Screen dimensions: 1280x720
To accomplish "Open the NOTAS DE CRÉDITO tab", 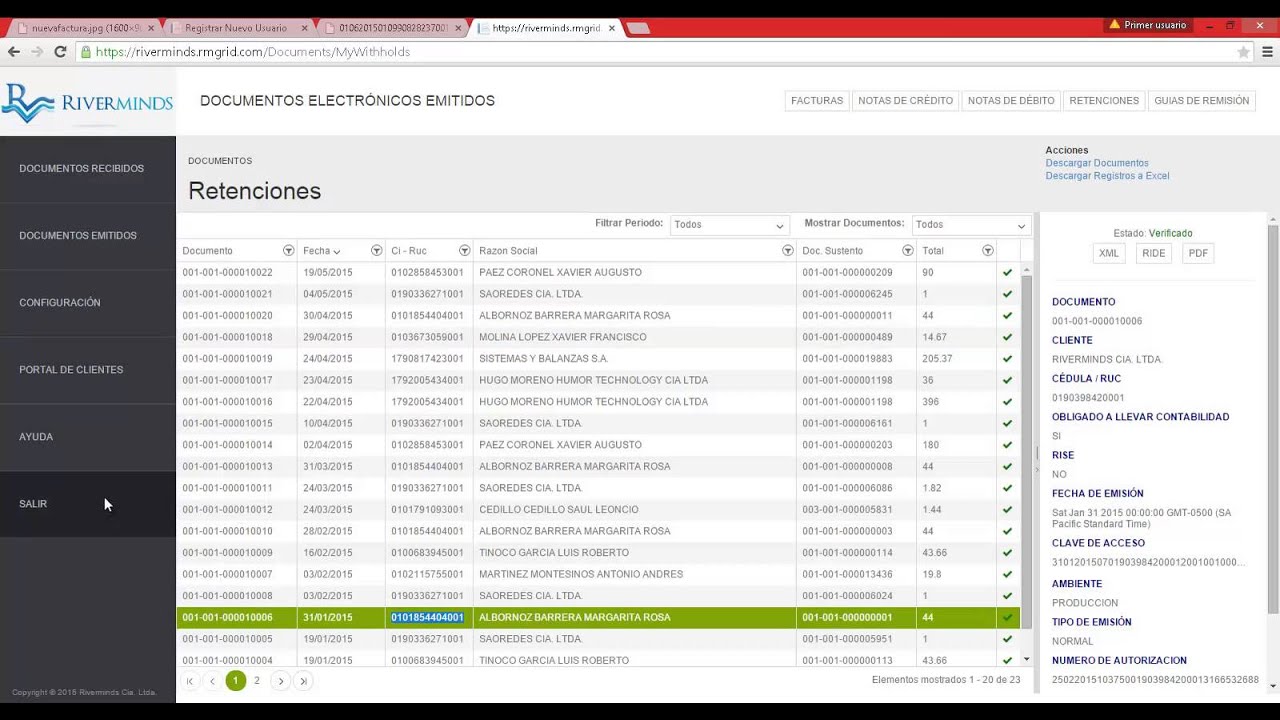I will (x=905, y=101).
